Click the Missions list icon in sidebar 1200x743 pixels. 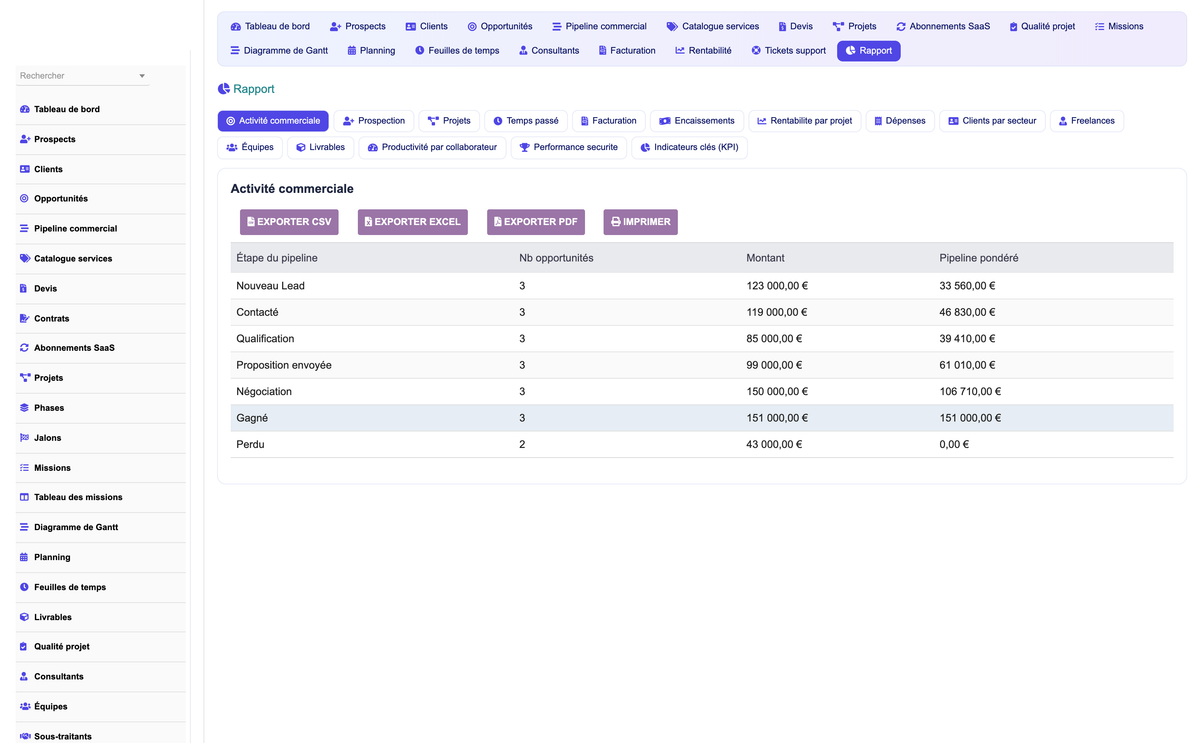pos(24,468)
